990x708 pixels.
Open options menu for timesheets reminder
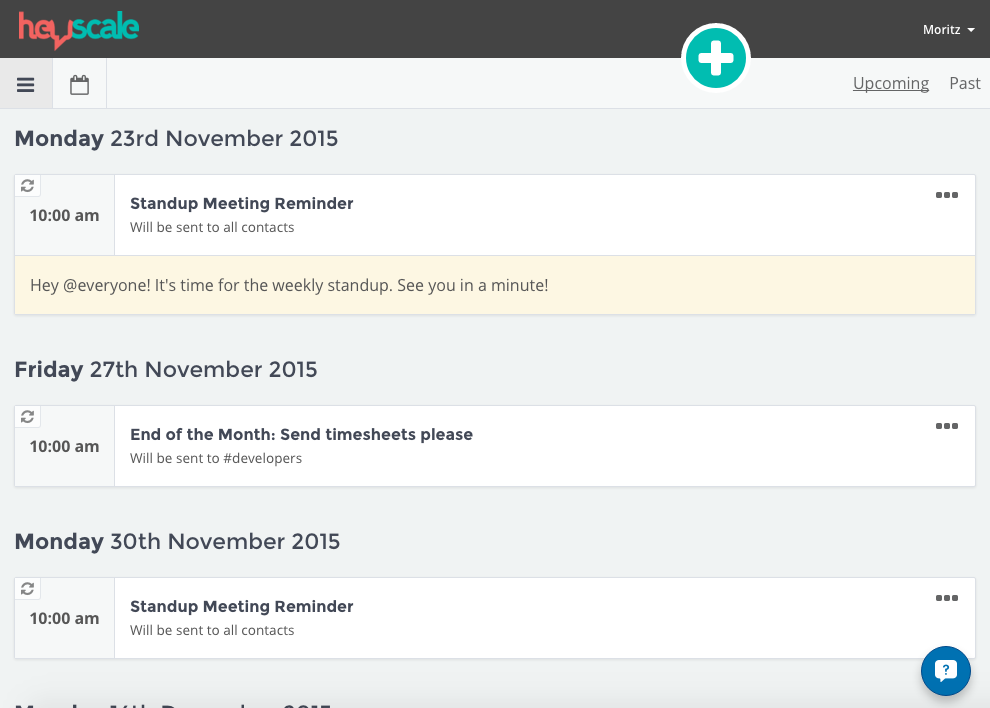[x=946, y=426]
